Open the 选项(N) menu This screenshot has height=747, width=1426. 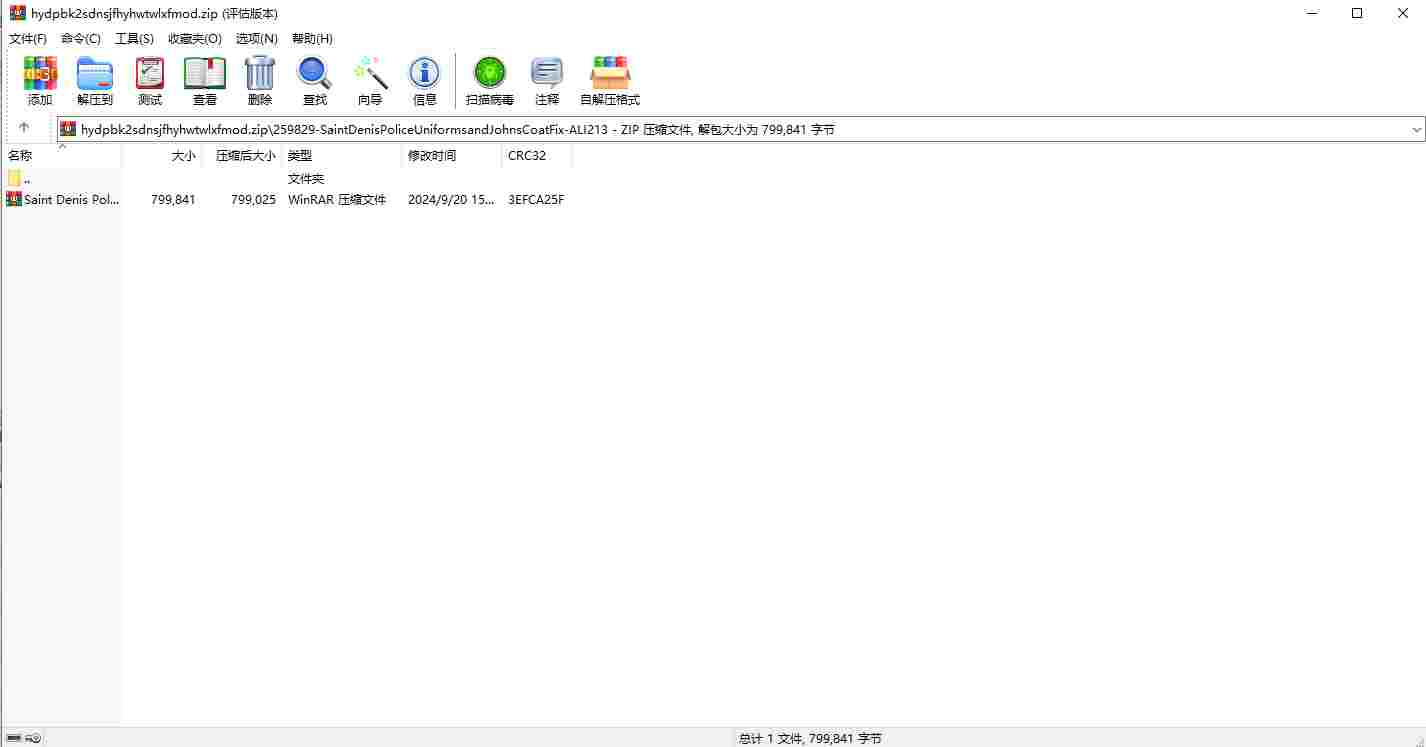[257, 38]
